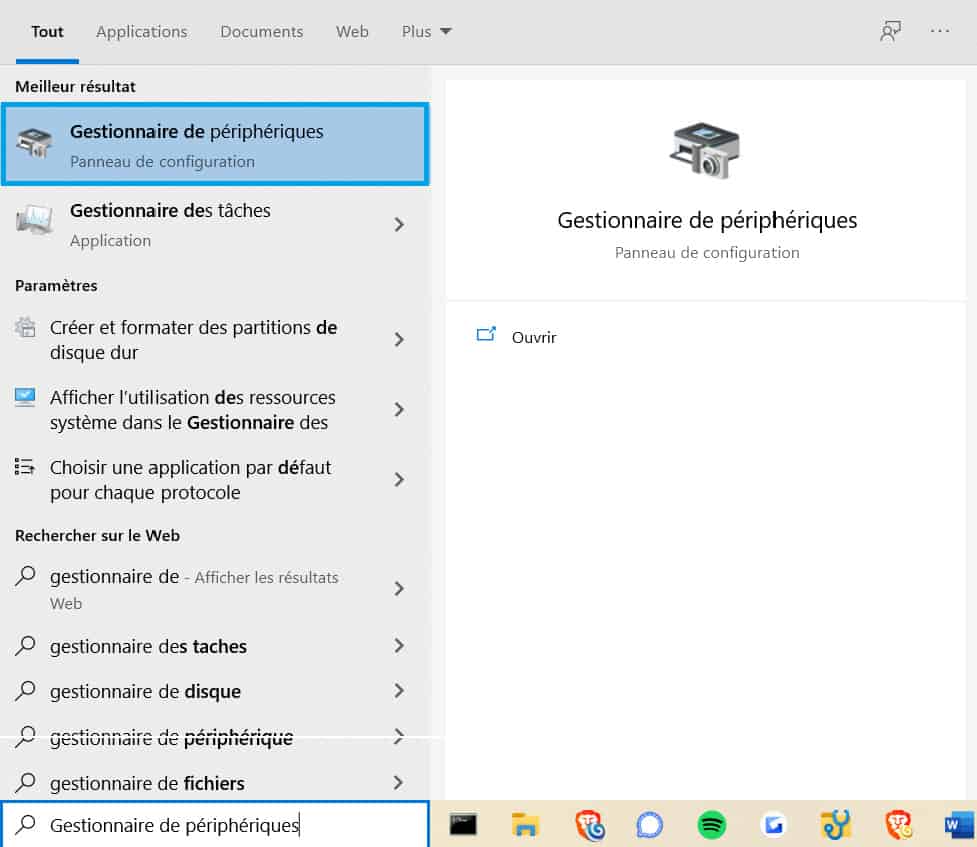Screen dimensions: 977x847
Task: Open the blue arrow app taskbar icon
Action: (x=773, y=825)
